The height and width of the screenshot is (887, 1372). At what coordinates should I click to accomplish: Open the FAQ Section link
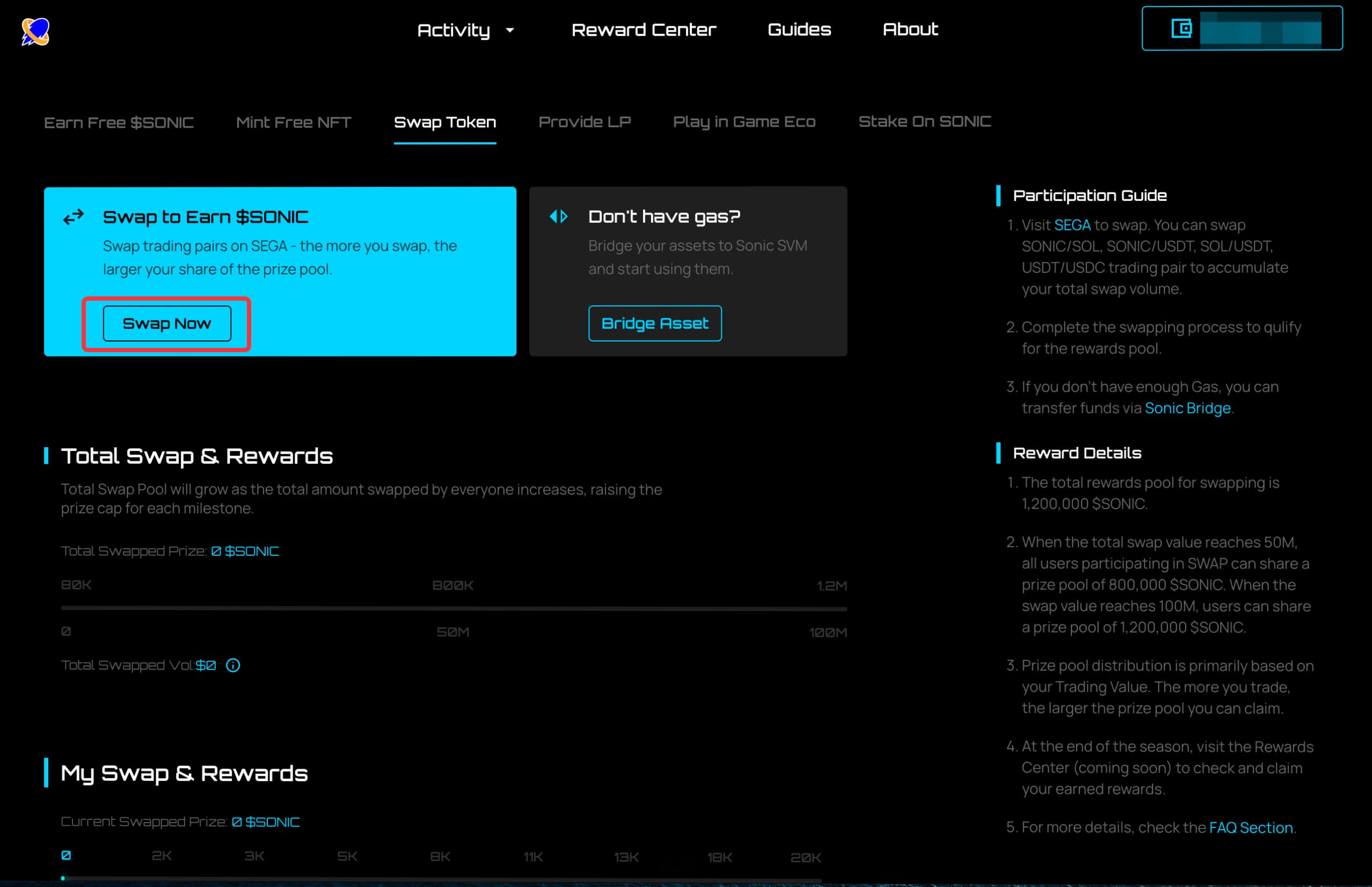pyautogui.click(x=1251, y=827)
